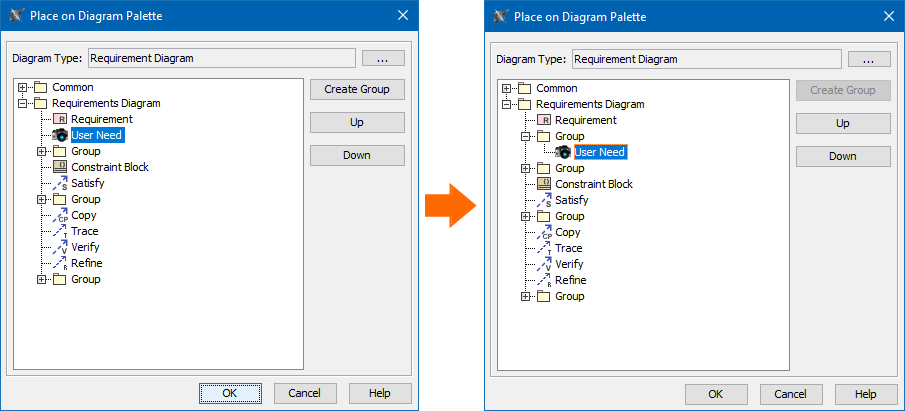Click the Down button in right dialog
The height and width of the screenshot is (411, 905).
(843, 156)
